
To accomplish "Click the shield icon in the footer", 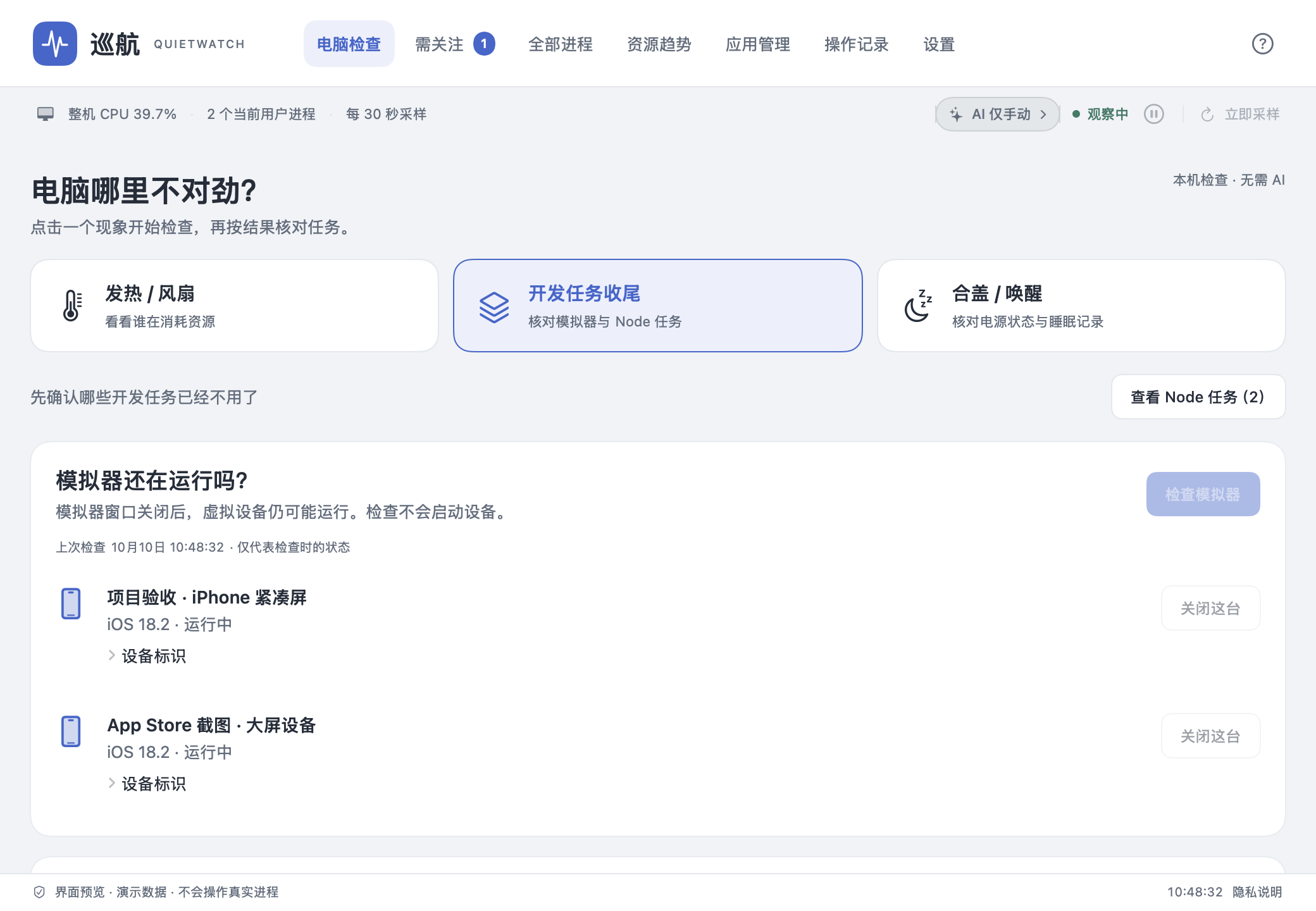I will [x=39, y=892].
